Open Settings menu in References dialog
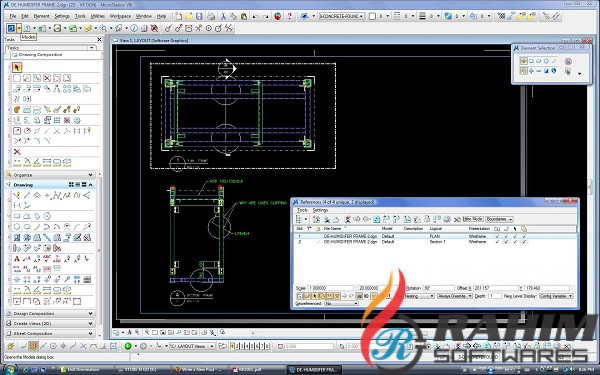The image size is (600, 375). point(320,210)
